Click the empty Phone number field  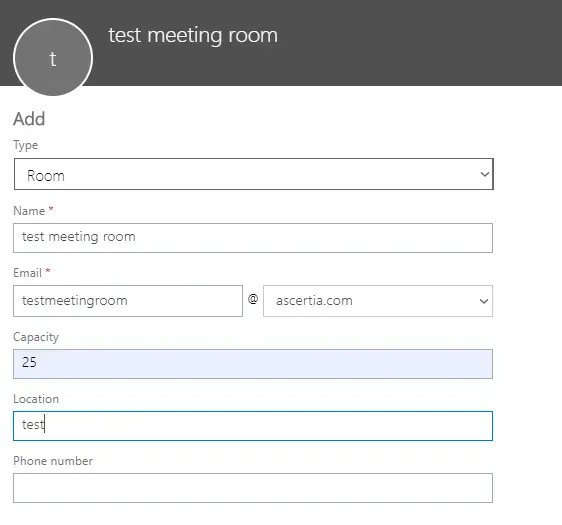point(253,488)
